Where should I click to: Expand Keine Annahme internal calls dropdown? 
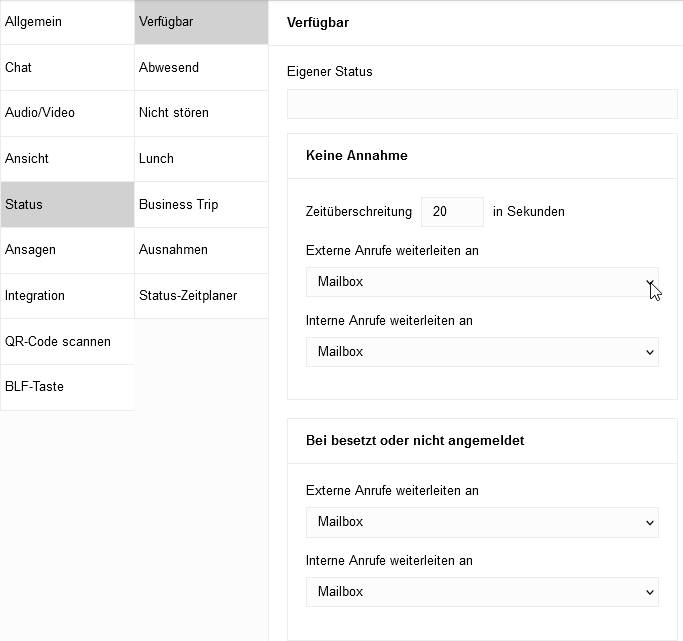(482, 352)
